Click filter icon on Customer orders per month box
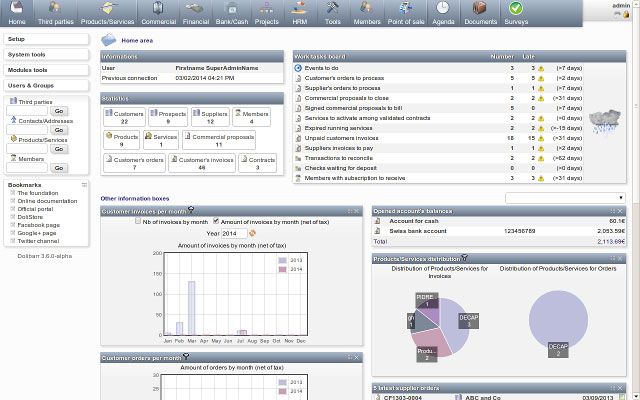 tap(186, 356)
